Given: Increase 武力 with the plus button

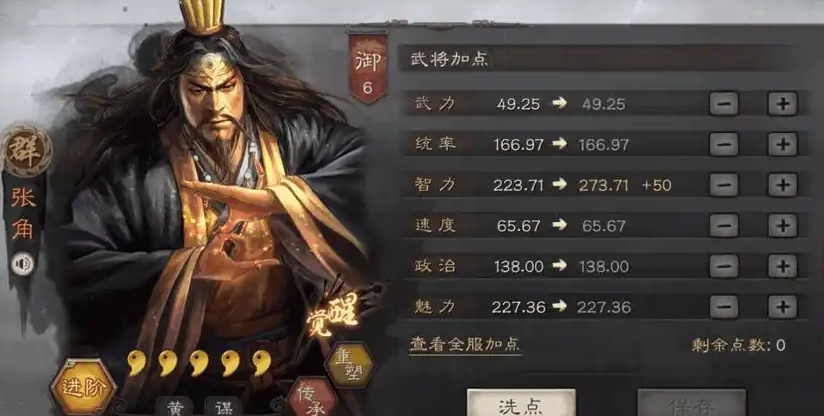Looking at the screenshot, I should coord(782,104).
